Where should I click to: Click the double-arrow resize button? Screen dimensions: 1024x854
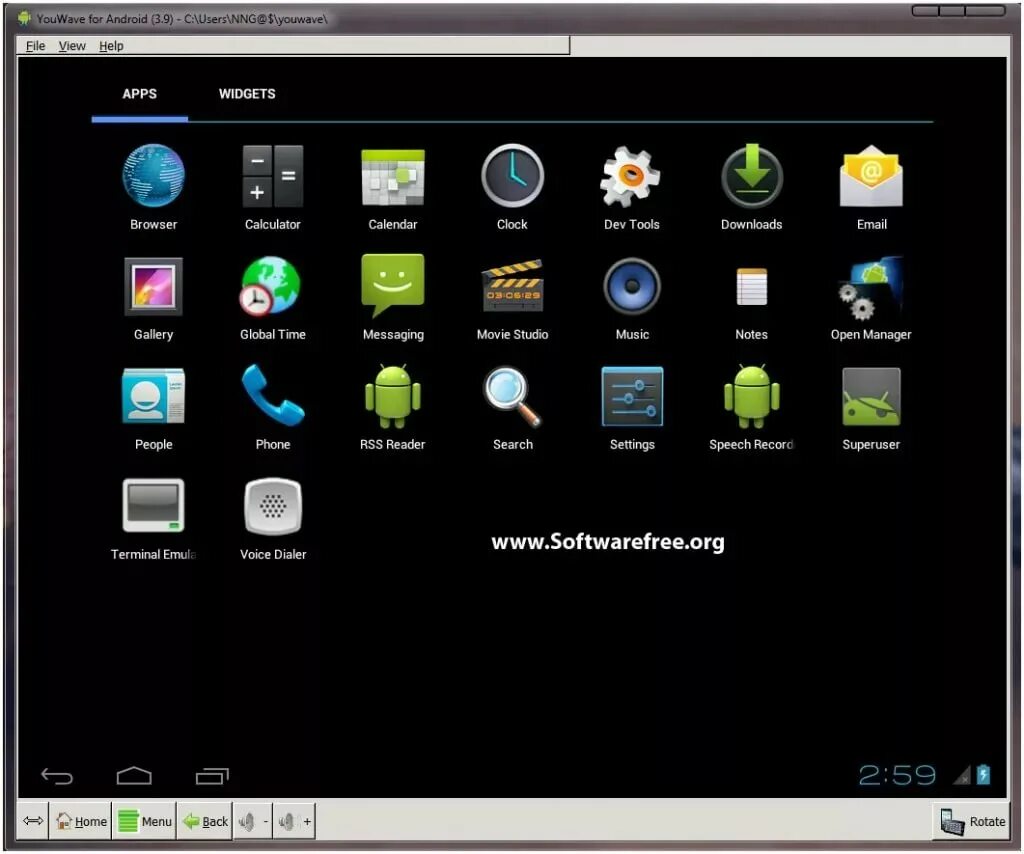[x=33, y=821]
